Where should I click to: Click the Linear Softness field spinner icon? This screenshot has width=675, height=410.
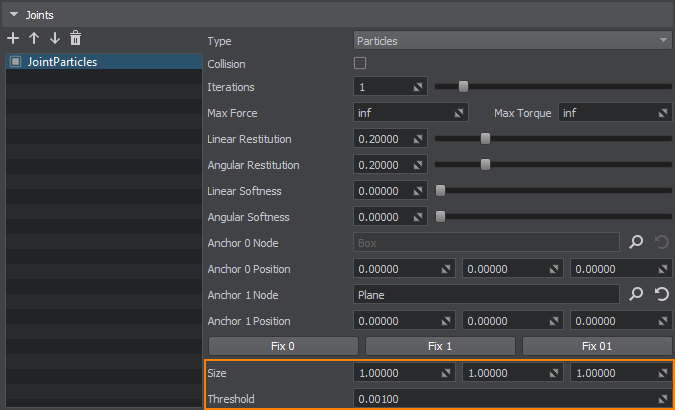click(418, 191)
